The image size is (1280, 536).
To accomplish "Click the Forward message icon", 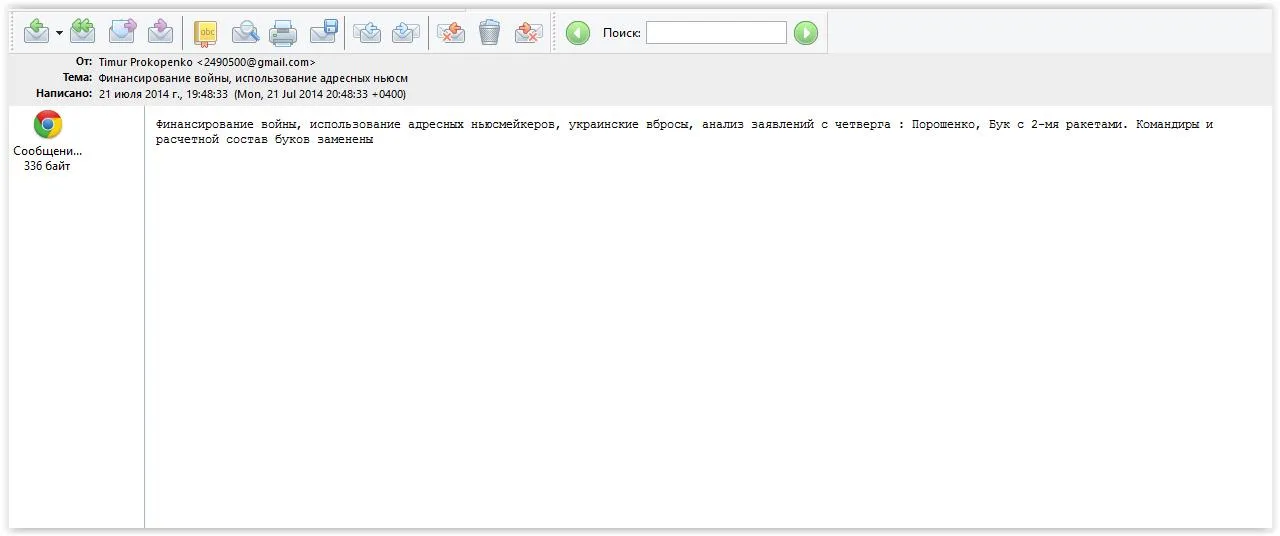I will (x=122, y=32).
